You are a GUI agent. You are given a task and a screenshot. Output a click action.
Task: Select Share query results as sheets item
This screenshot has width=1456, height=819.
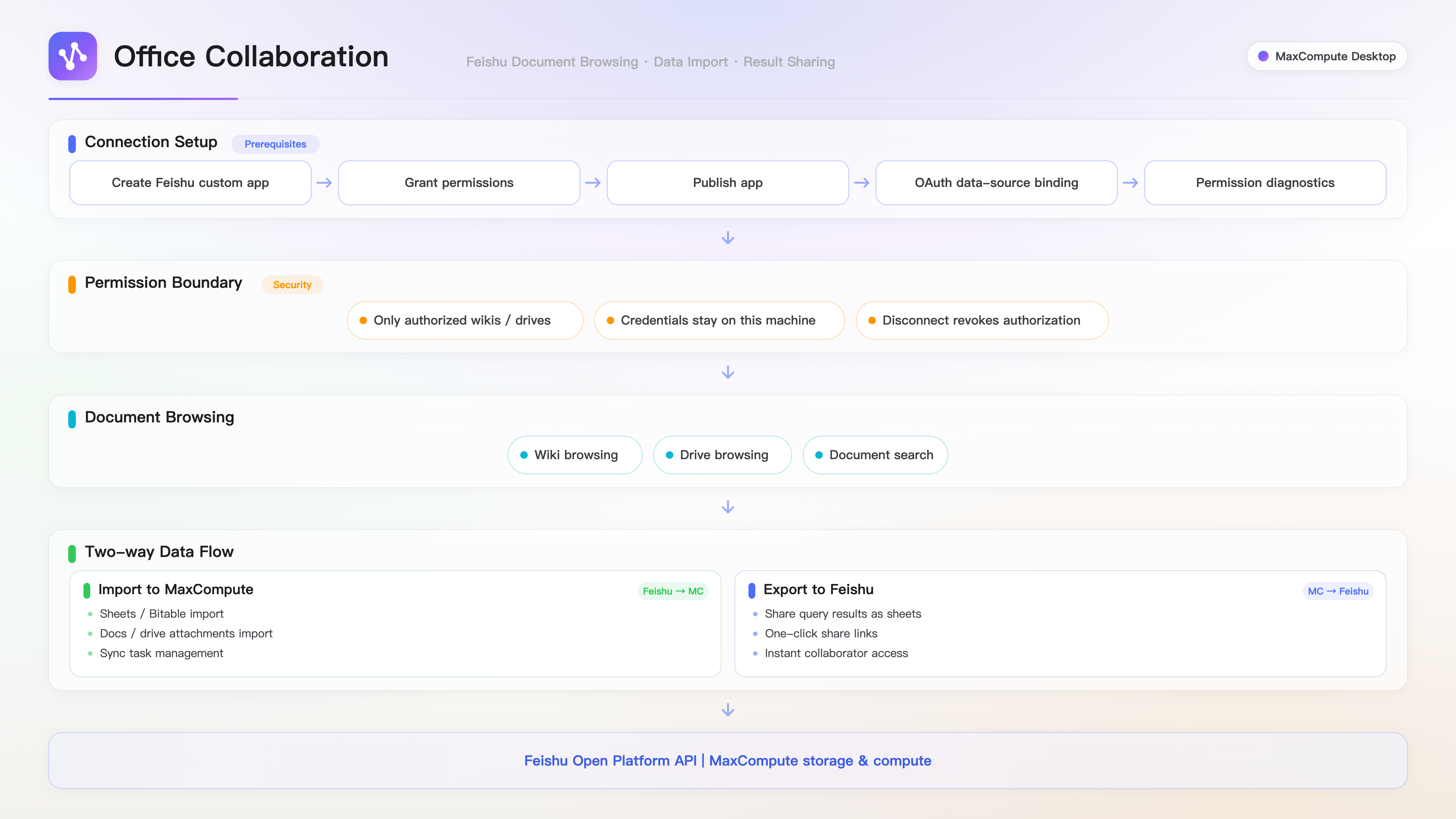pyautogui.click(x=843, y=614)
